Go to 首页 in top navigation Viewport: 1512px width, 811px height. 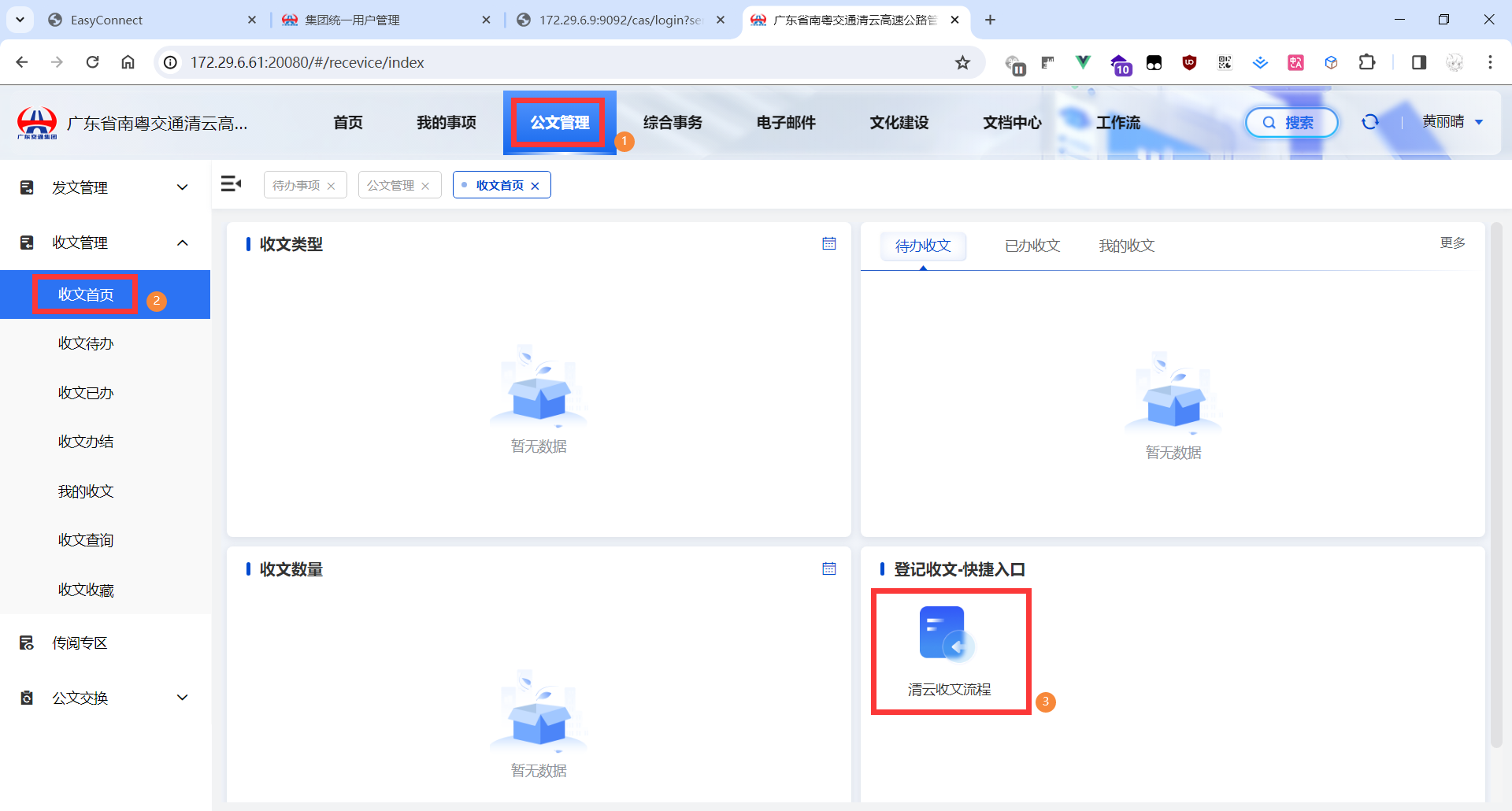[348, 123]
